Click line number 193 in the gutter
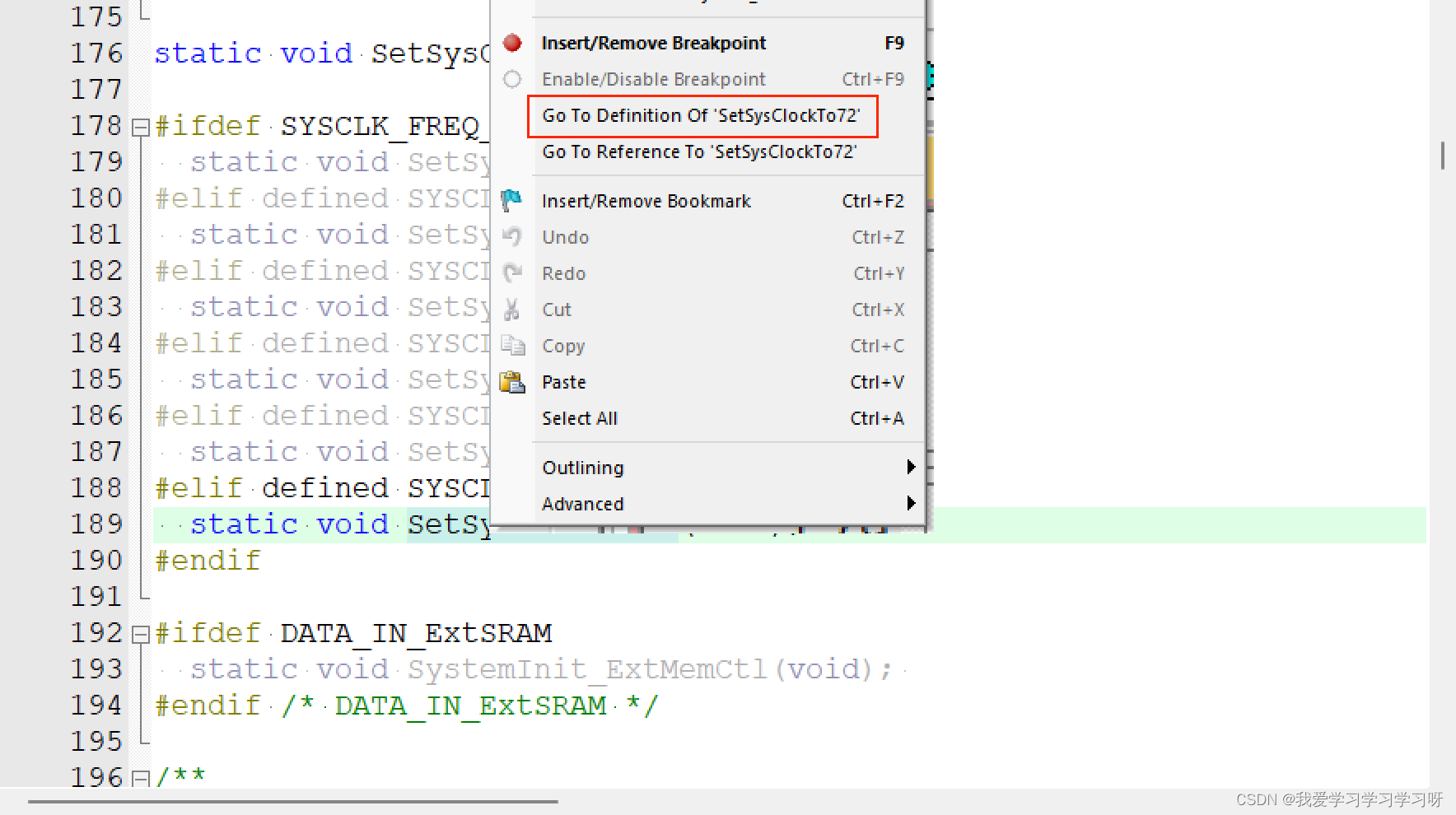The height and width of the screenshot is (815, 1456). 96,669
